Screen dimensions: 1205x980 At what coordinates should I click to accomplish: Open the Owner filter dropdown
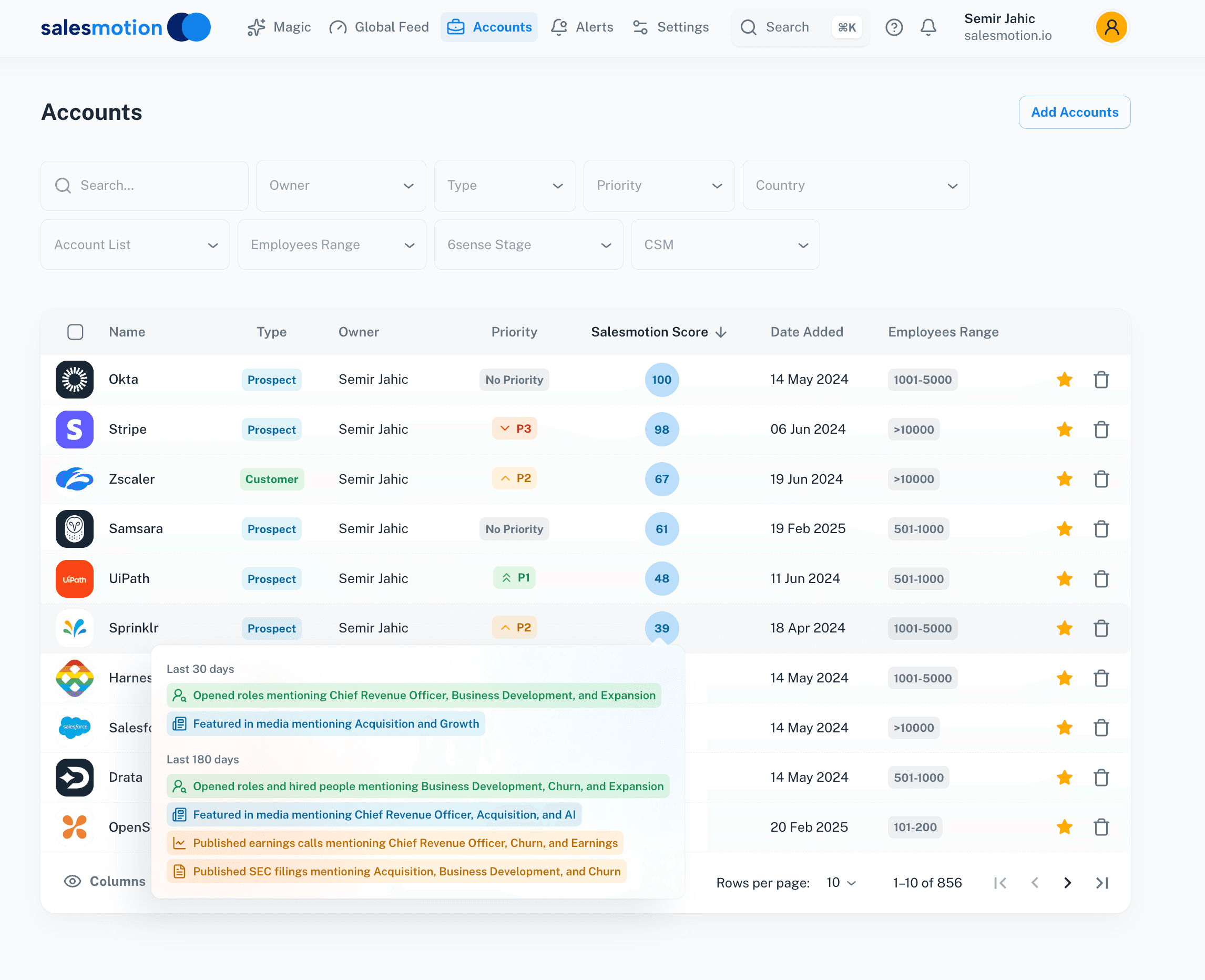click(341, 186)
